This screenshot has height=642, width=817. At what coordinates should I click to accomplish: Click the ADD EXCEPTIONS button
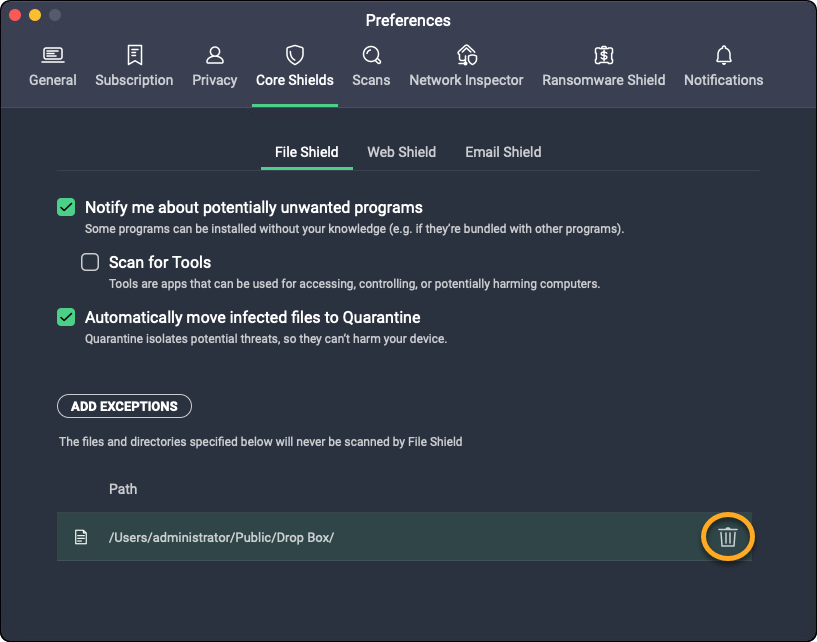(x=124, y=406)
